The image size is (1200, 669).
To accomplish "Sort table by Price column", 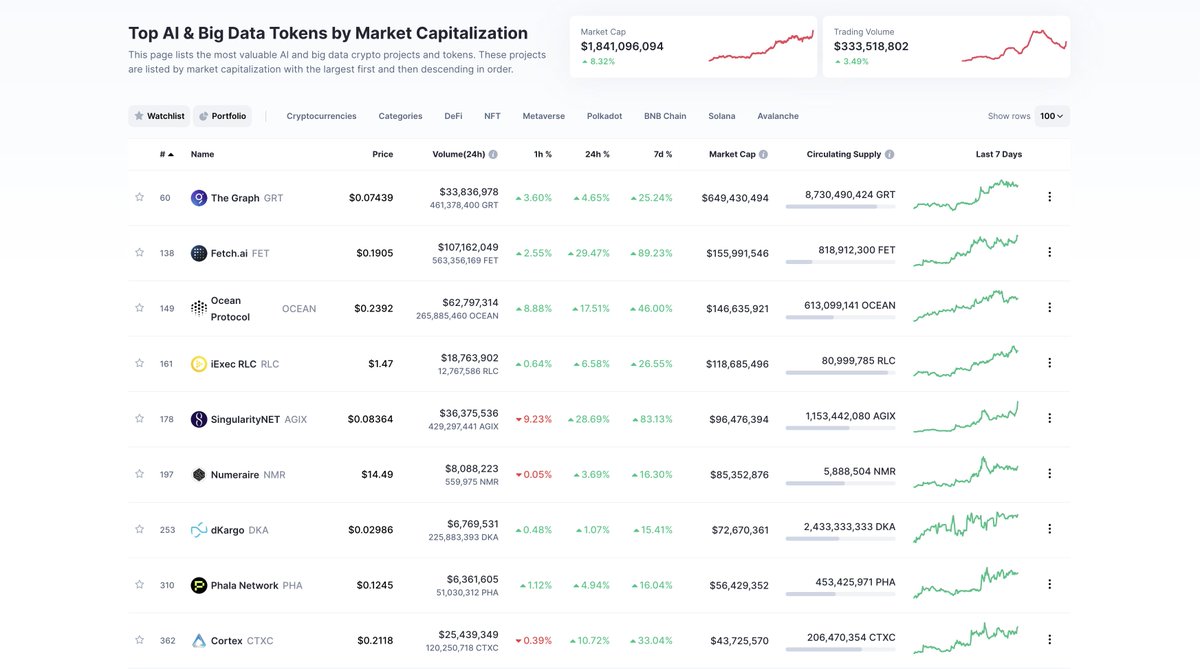I will (x=382, y=155).
